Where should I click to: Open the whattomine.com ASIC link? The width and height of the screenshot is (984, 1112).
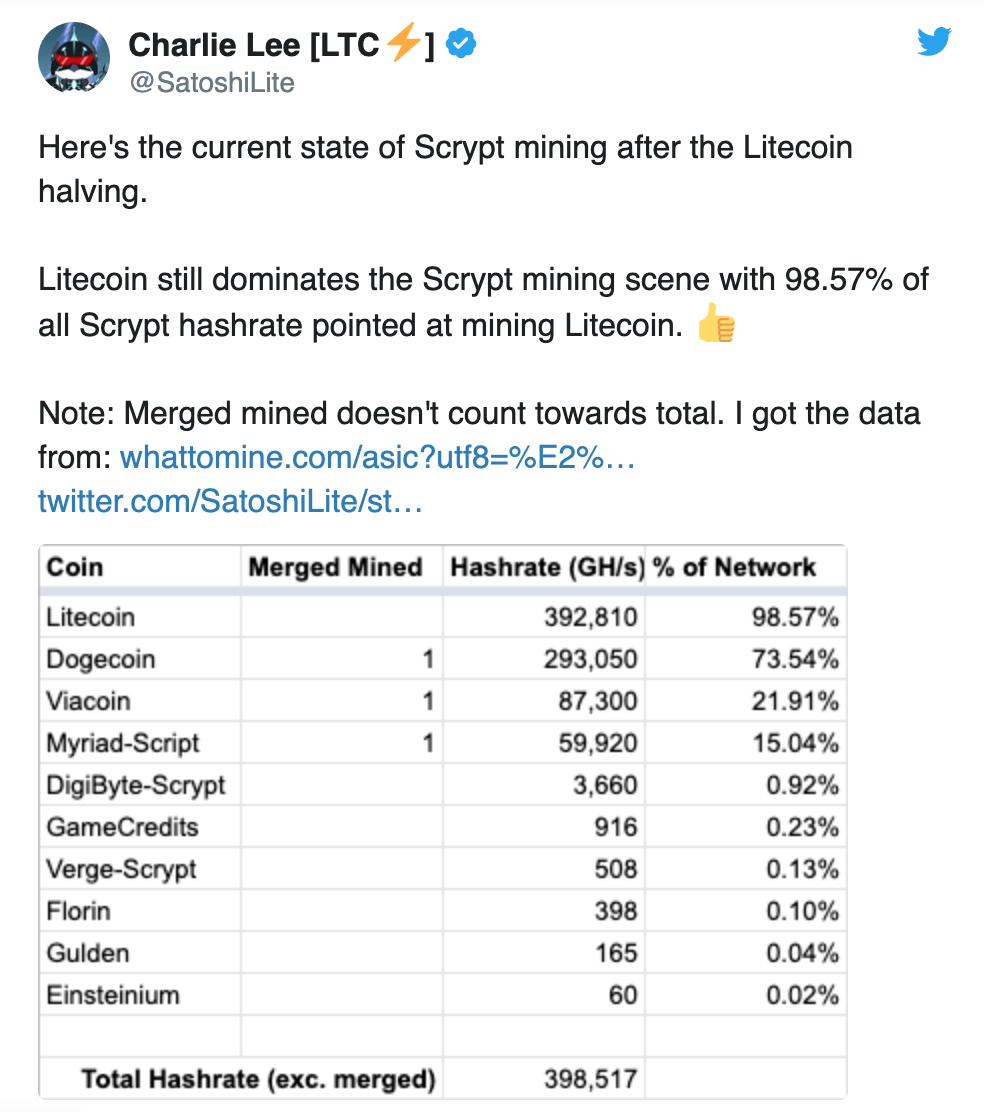click(378, 458)
